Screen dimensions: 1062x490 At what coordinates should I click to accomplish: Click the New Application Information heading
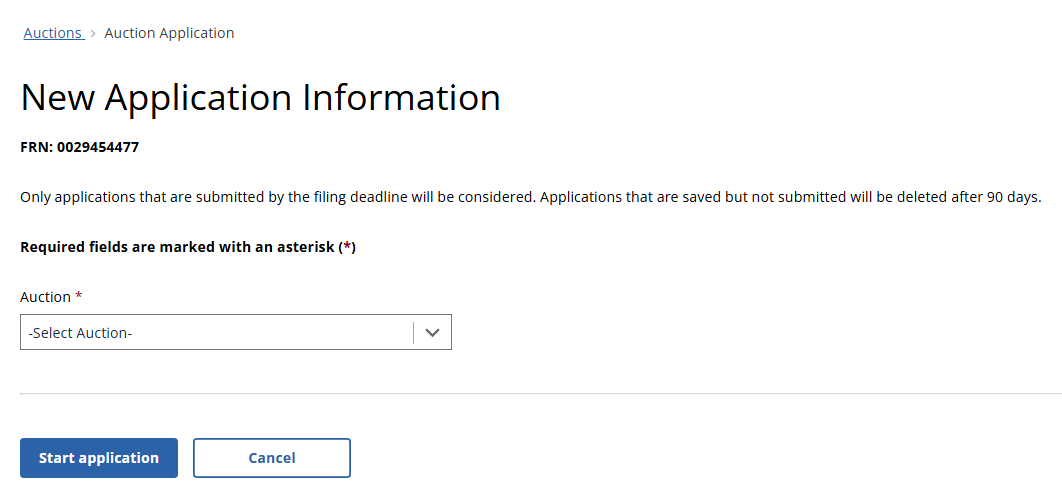(260, 97)
